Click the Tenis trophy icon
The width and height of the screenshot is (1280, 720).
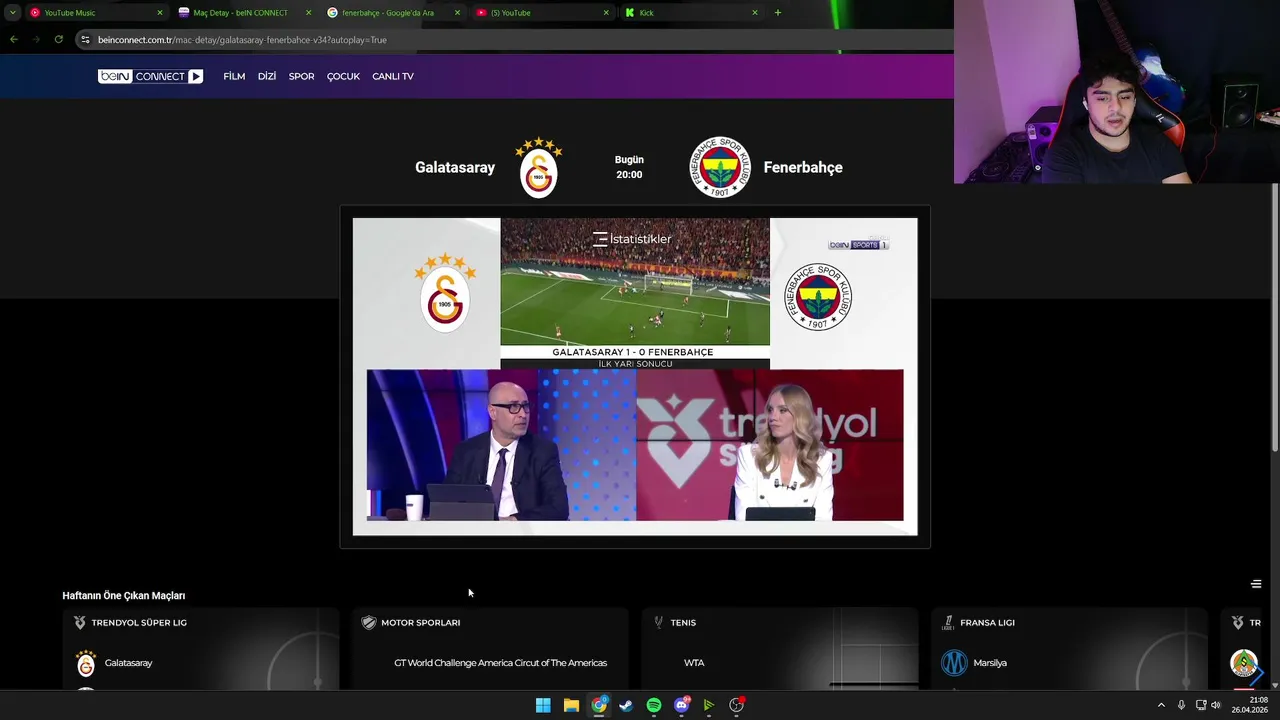[x=658, y=622]
